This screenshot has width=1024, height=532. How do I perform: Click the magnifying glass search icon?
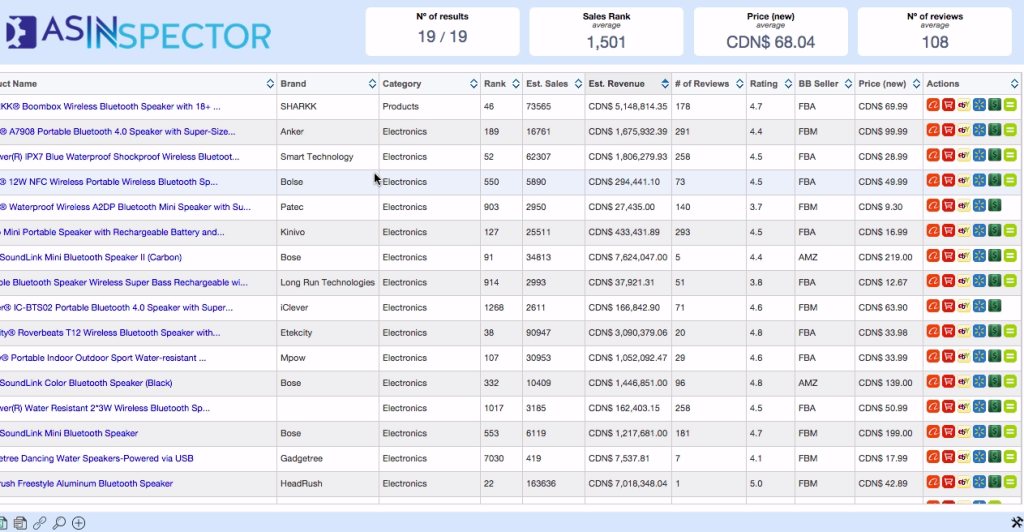[59, 523]
